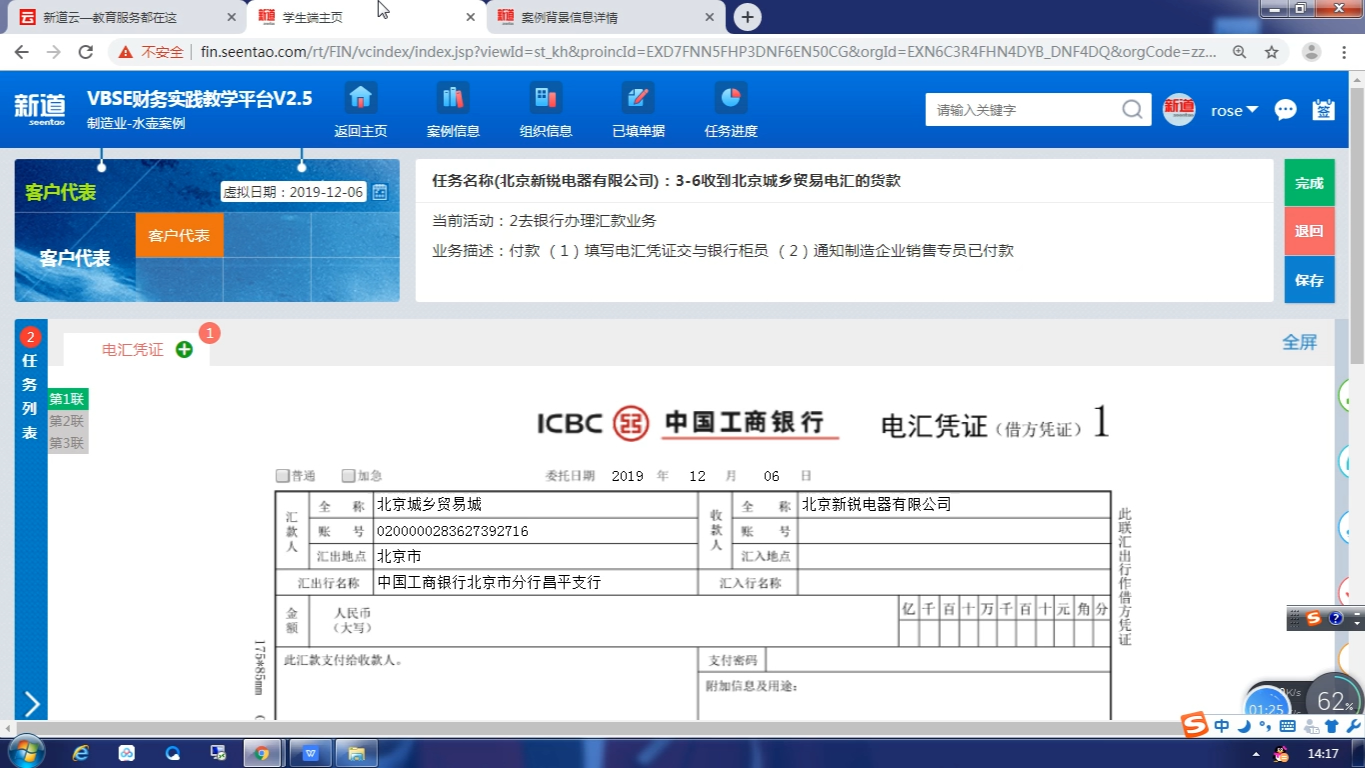Click payee name 北京新锐电器有限公司

click(876, 505)
